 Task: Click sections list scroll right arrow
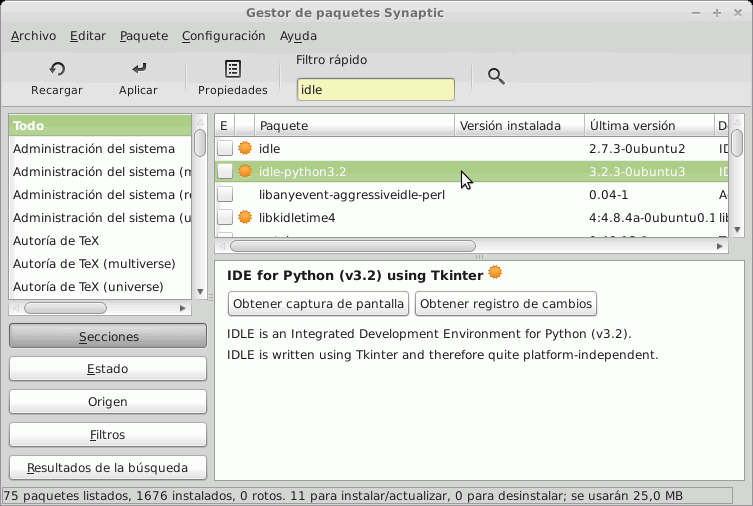coord(182,308)
